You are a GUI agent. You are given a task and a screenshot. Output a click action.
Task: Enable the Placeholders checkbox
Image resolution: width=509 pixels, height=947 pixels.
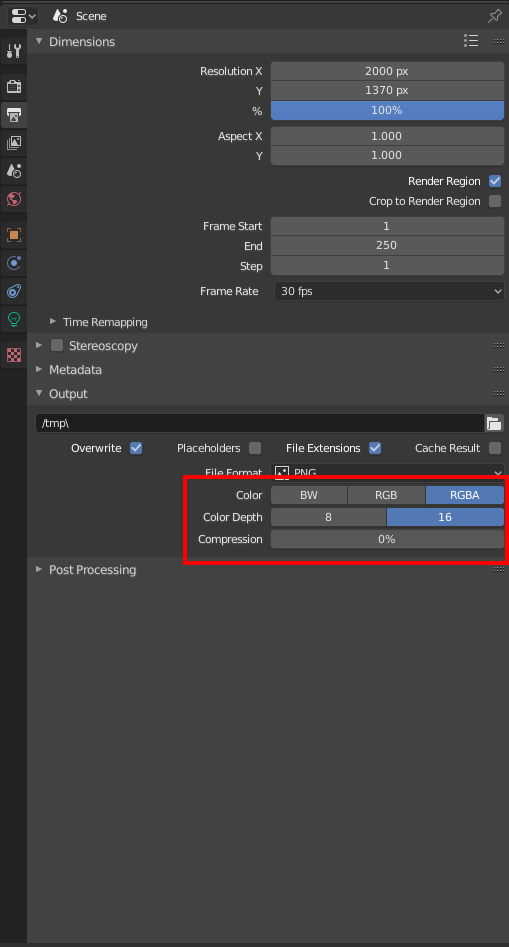click(x=255, y=448)
